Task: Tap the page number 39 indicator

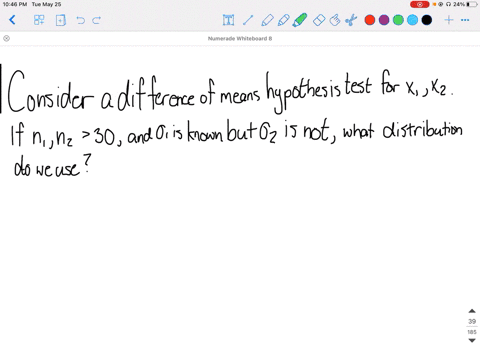Action: (x=472, y=321)
